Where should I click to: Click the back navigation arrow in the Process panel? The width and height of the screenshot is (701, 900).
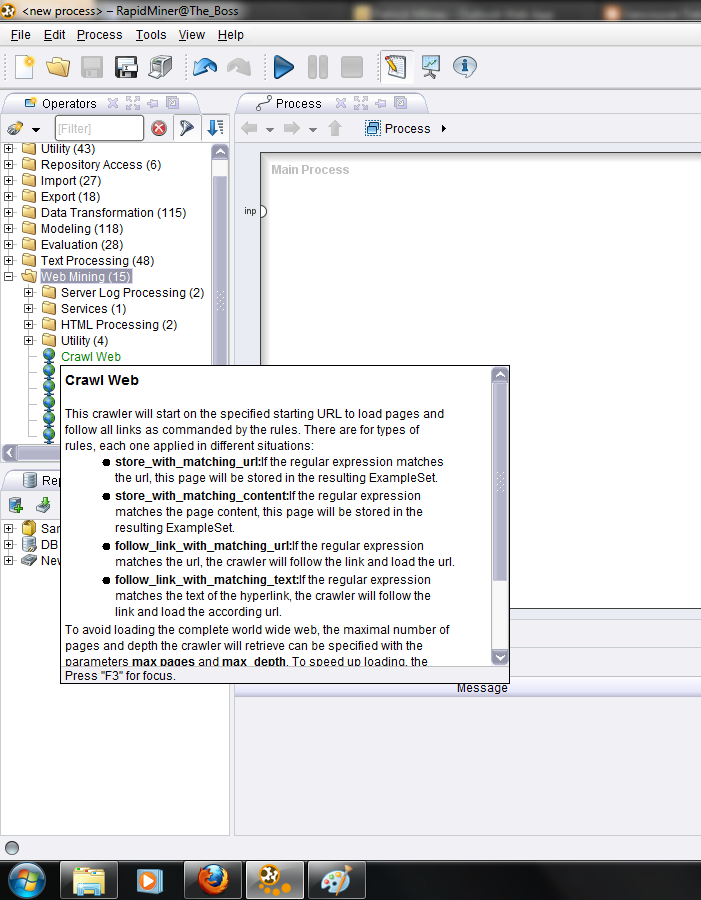pos(249,128)
